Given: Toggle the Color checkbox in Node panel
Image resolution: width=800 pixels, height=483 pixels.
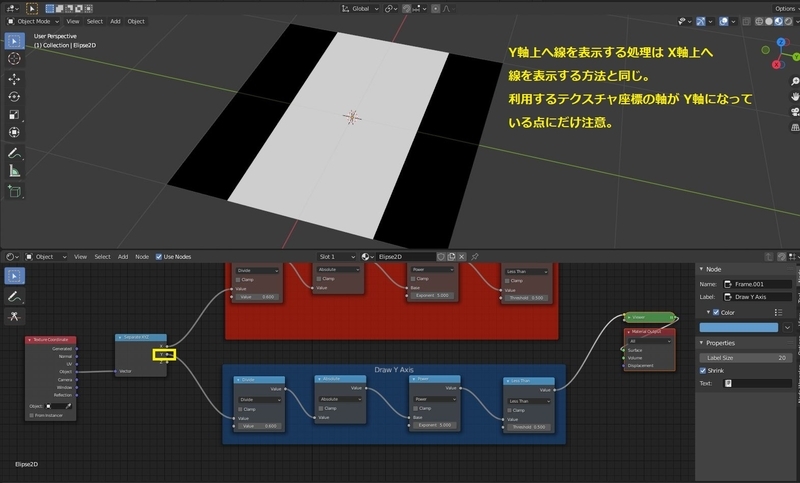Looking at the screenshot, I should click(716, 312).
